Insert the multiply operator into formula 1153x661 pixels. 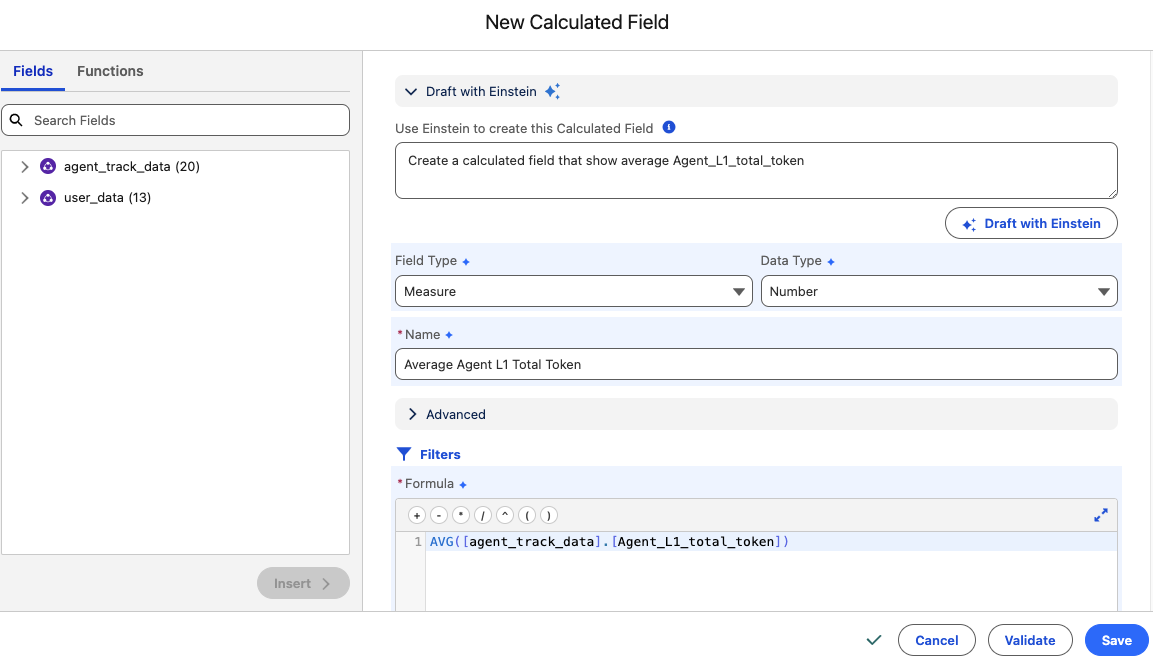(x=461, y=515)
